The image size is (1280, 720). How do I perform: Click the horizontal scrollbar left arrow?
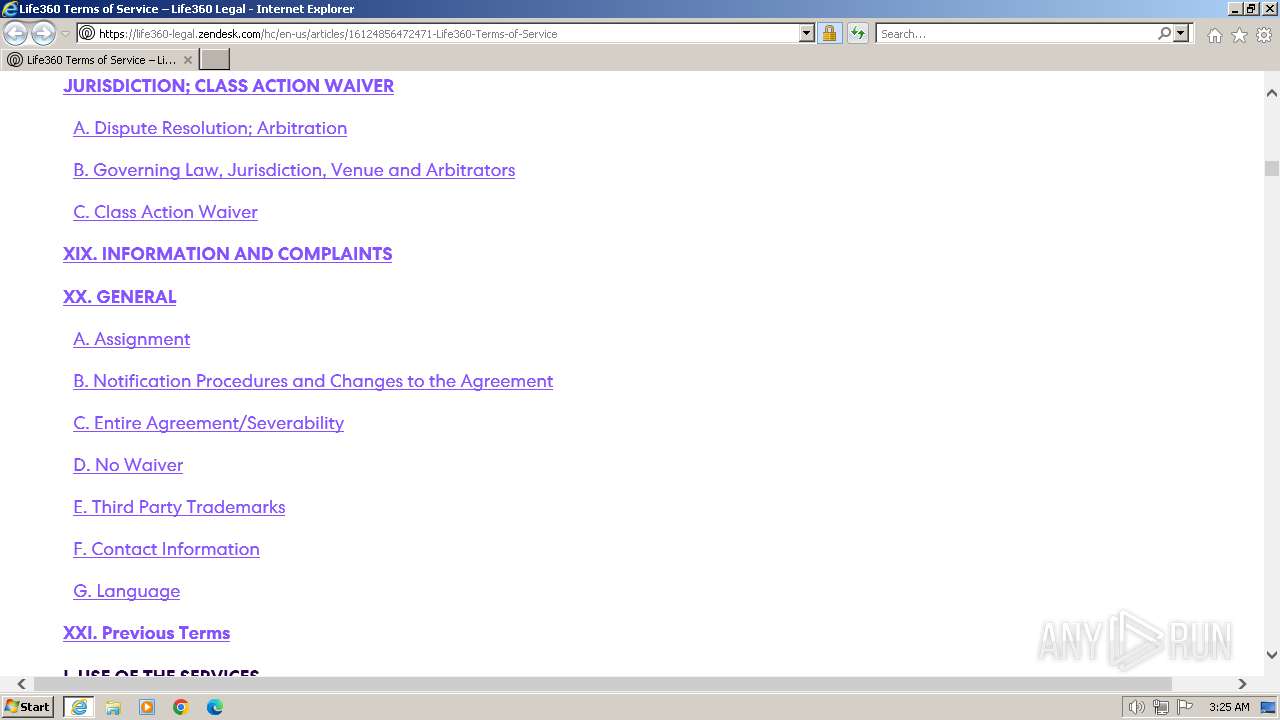point(21,684)
